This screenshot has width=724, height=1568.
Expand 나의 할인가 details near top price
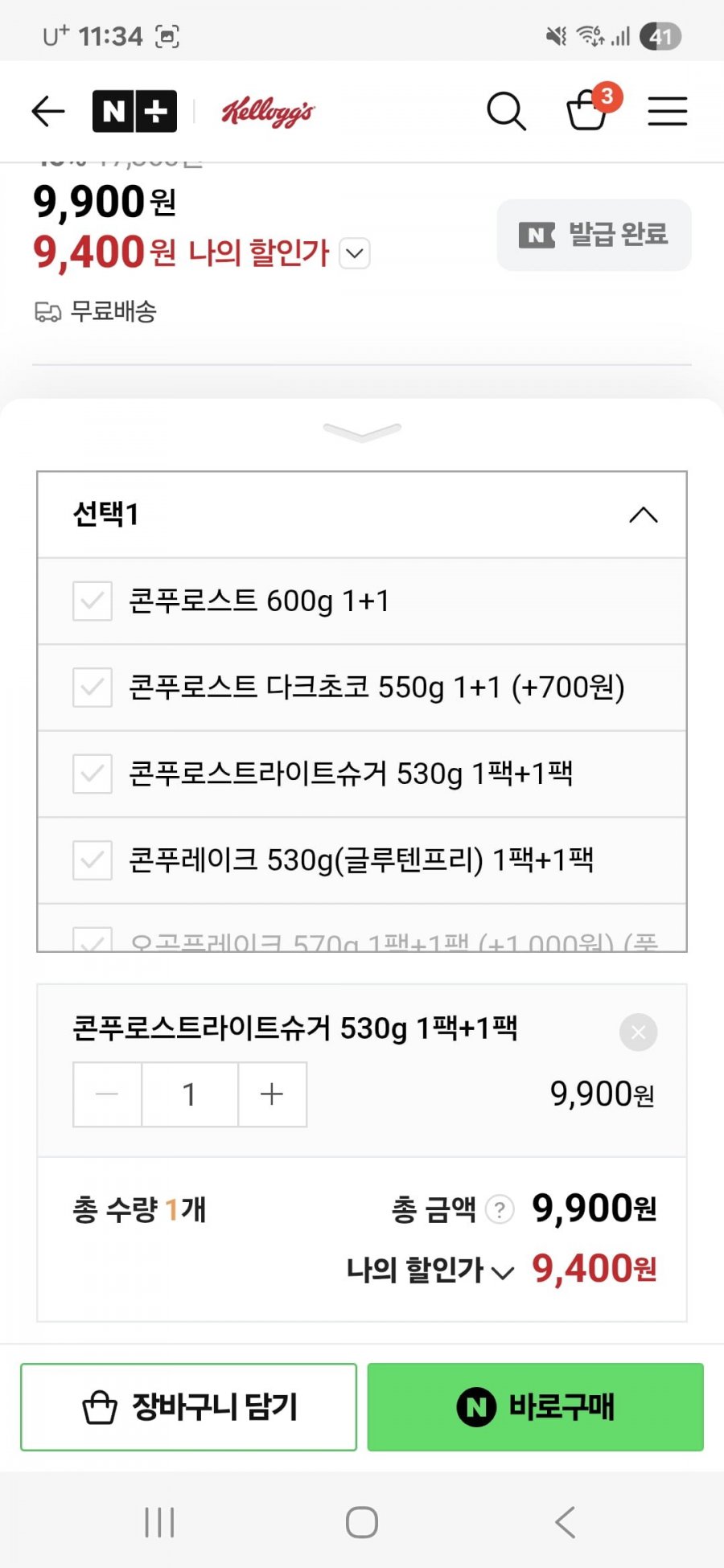(355, 253)
